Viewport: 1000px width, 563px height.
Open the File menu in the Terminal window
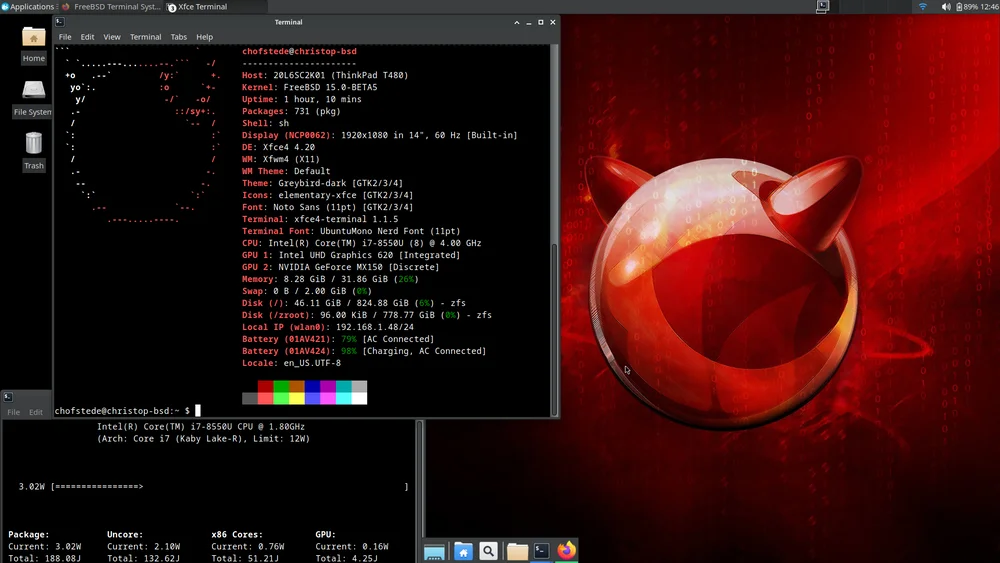point(65,37)
